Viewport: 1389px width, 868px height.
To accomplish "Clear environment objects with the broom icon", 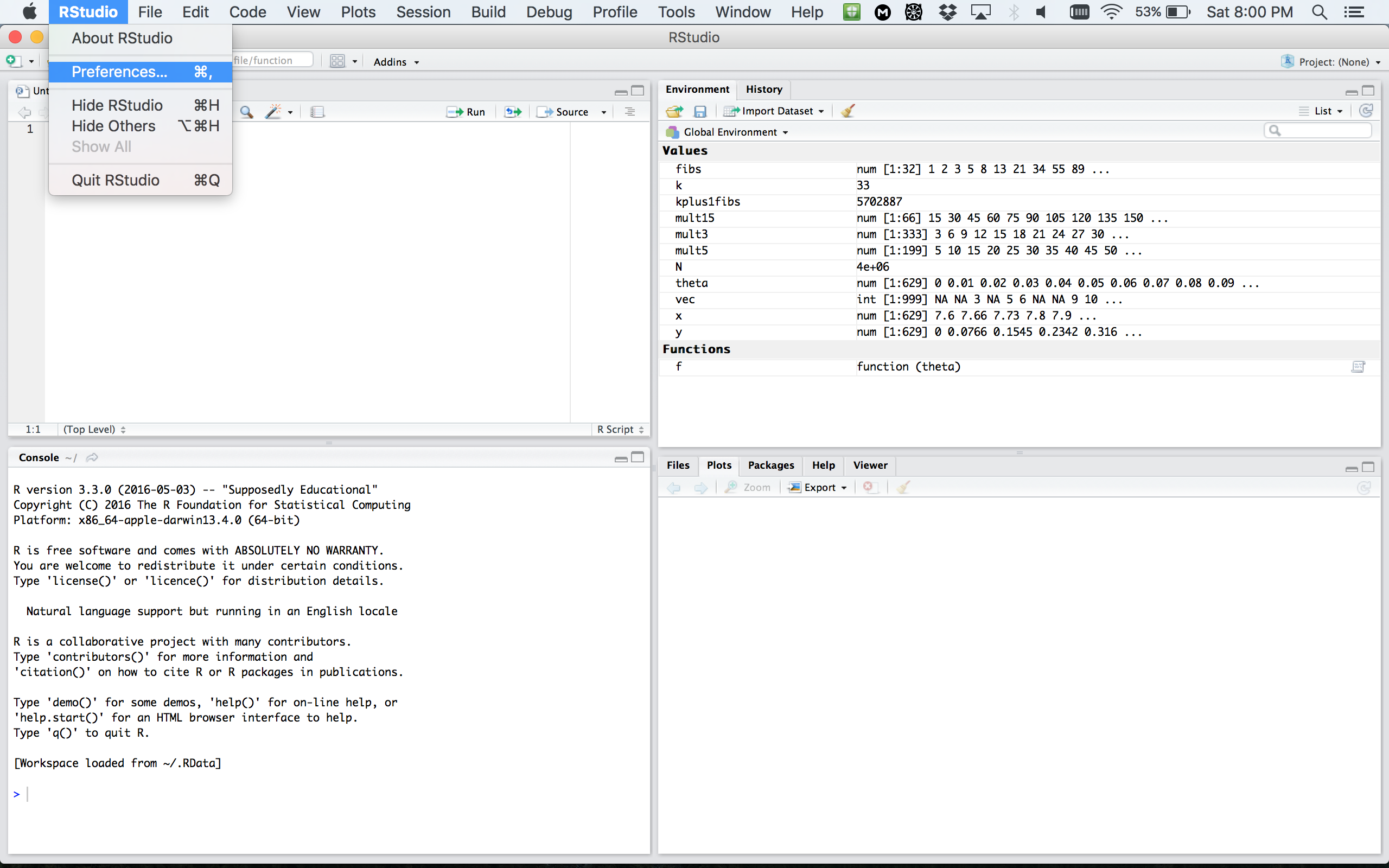I will coord(848,111).
